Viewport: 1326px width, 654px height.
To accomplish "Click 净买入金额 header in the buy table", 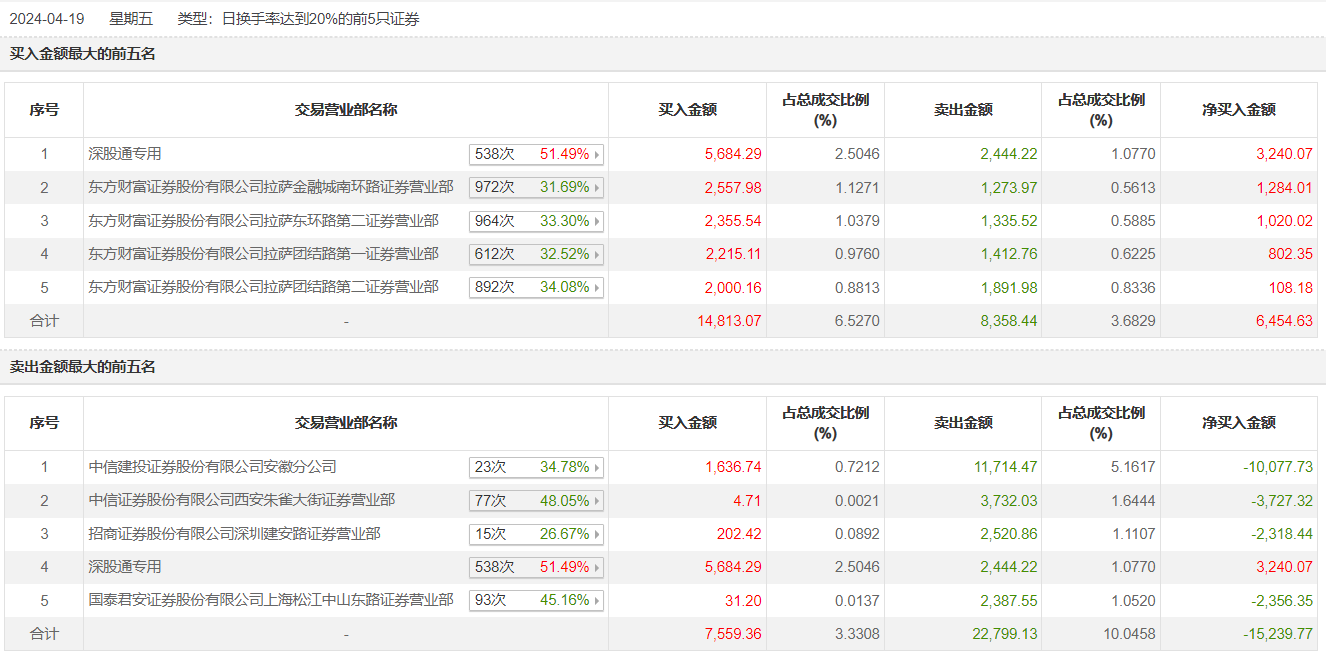I will pyautogui.click(x=1239, y=110).
